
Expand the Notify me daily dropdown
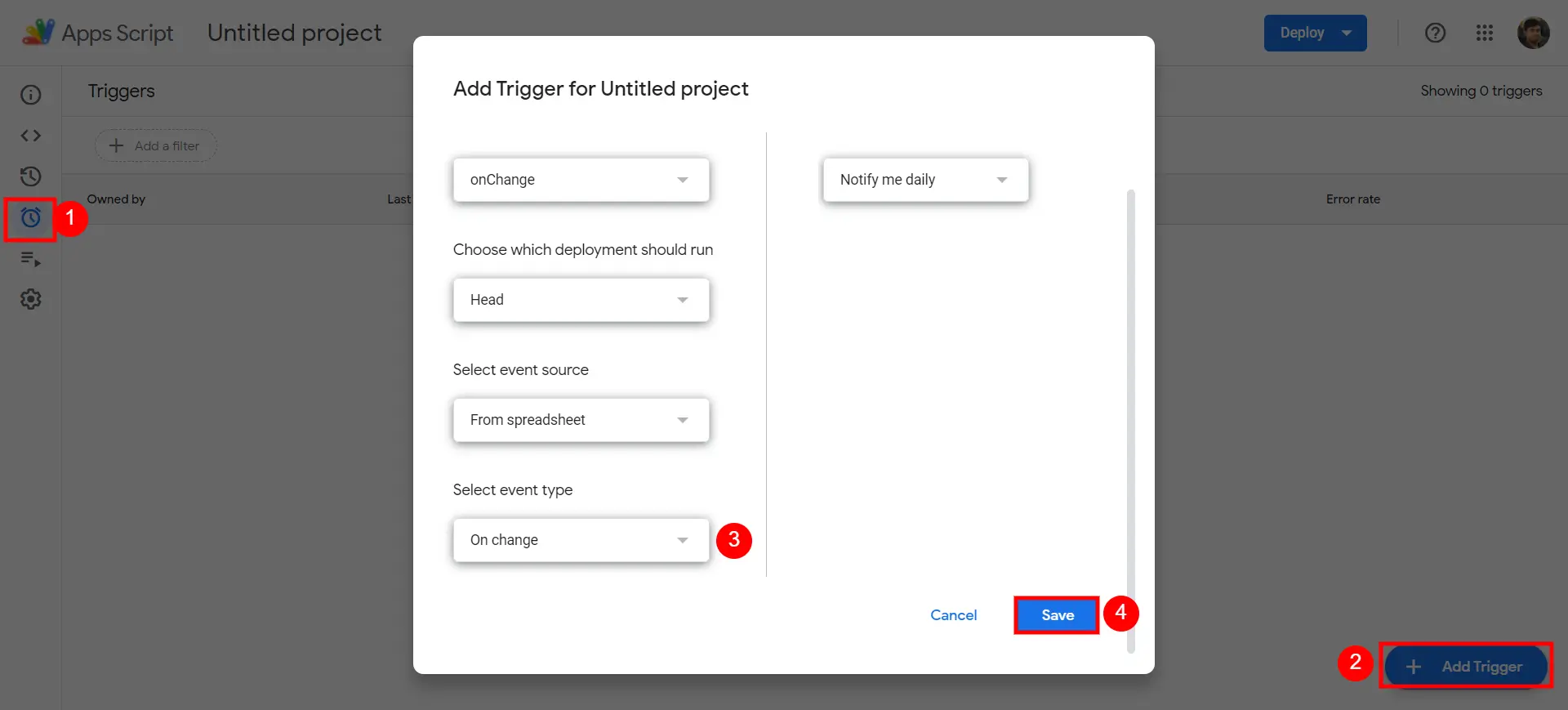[925, 180]
